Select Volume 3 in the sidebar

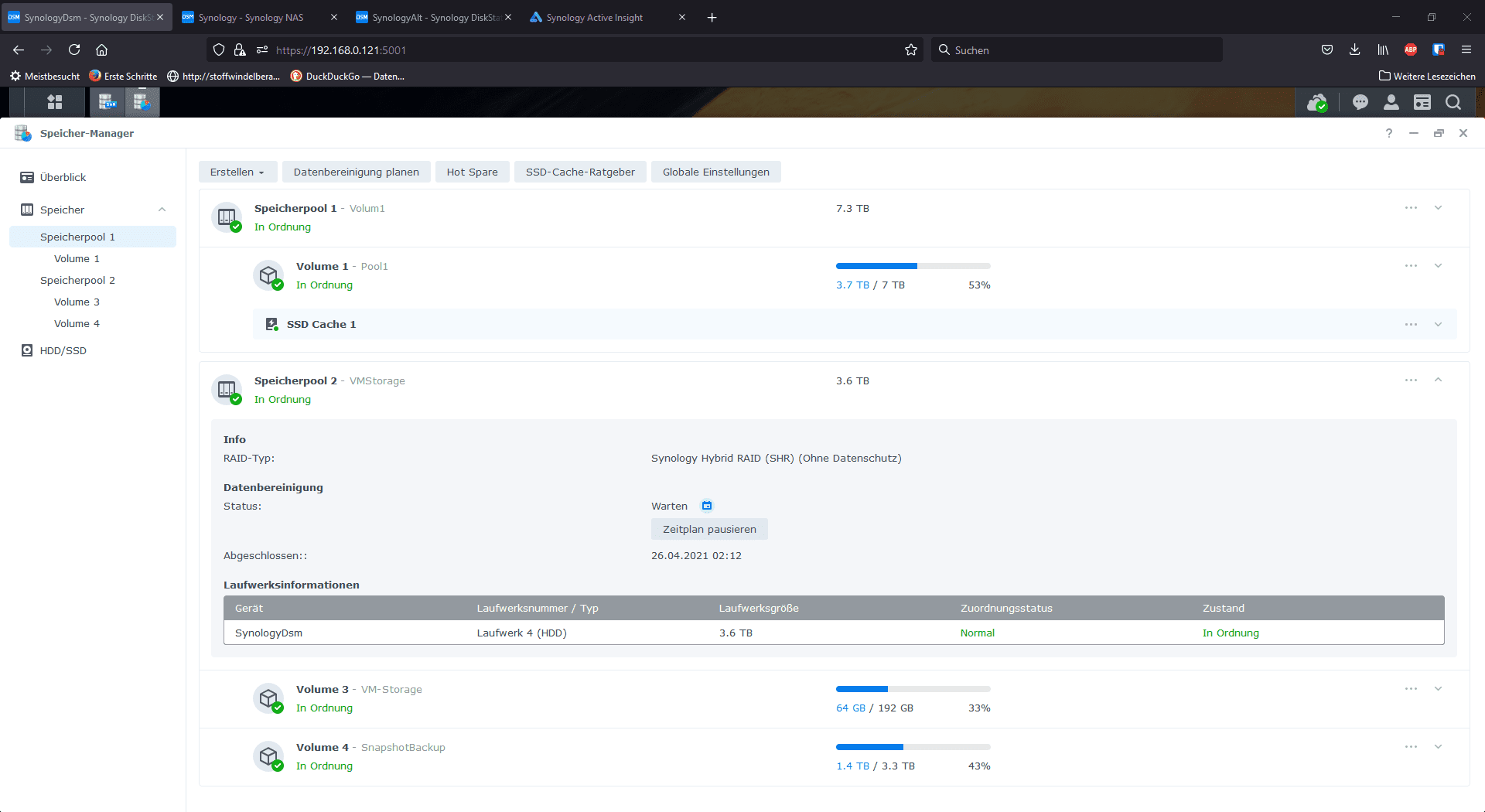(77, 302)
